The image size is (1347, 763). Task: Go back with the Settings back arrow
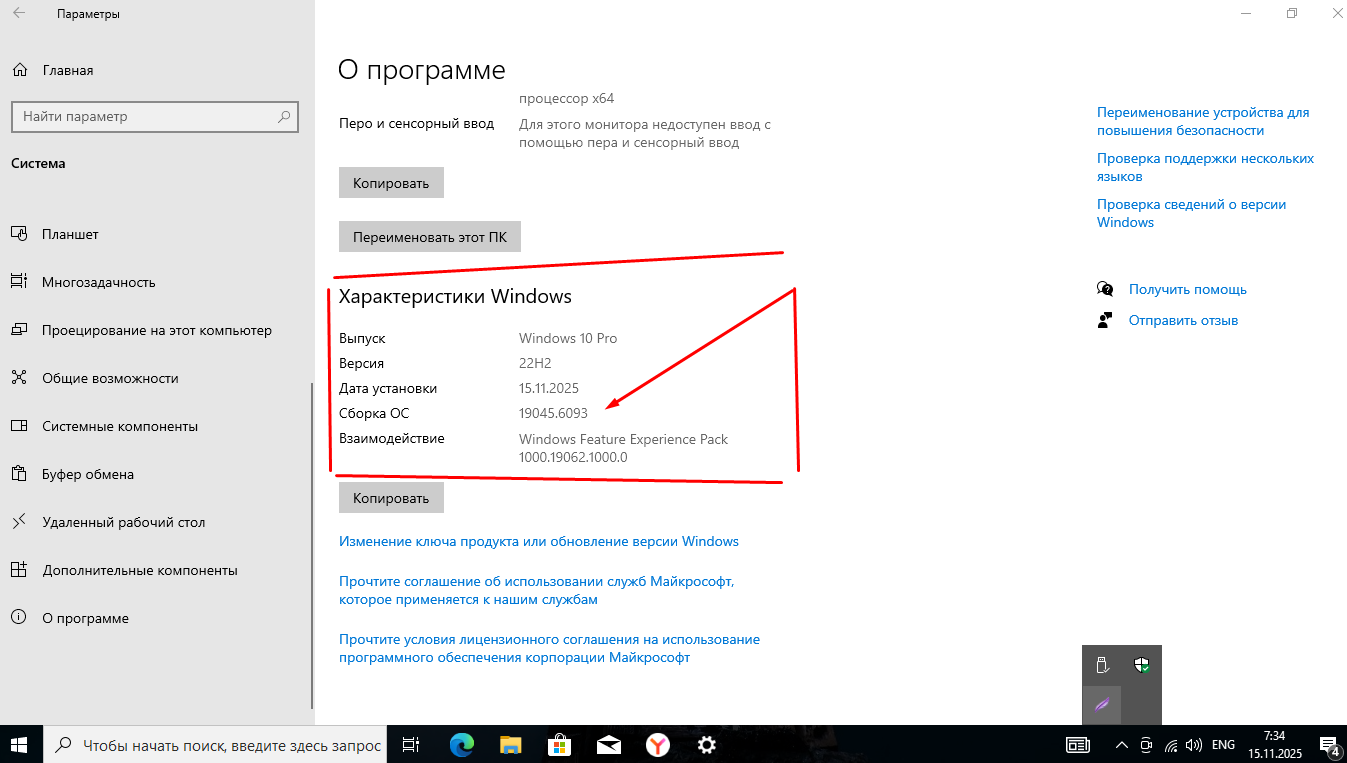coord(19,14)
